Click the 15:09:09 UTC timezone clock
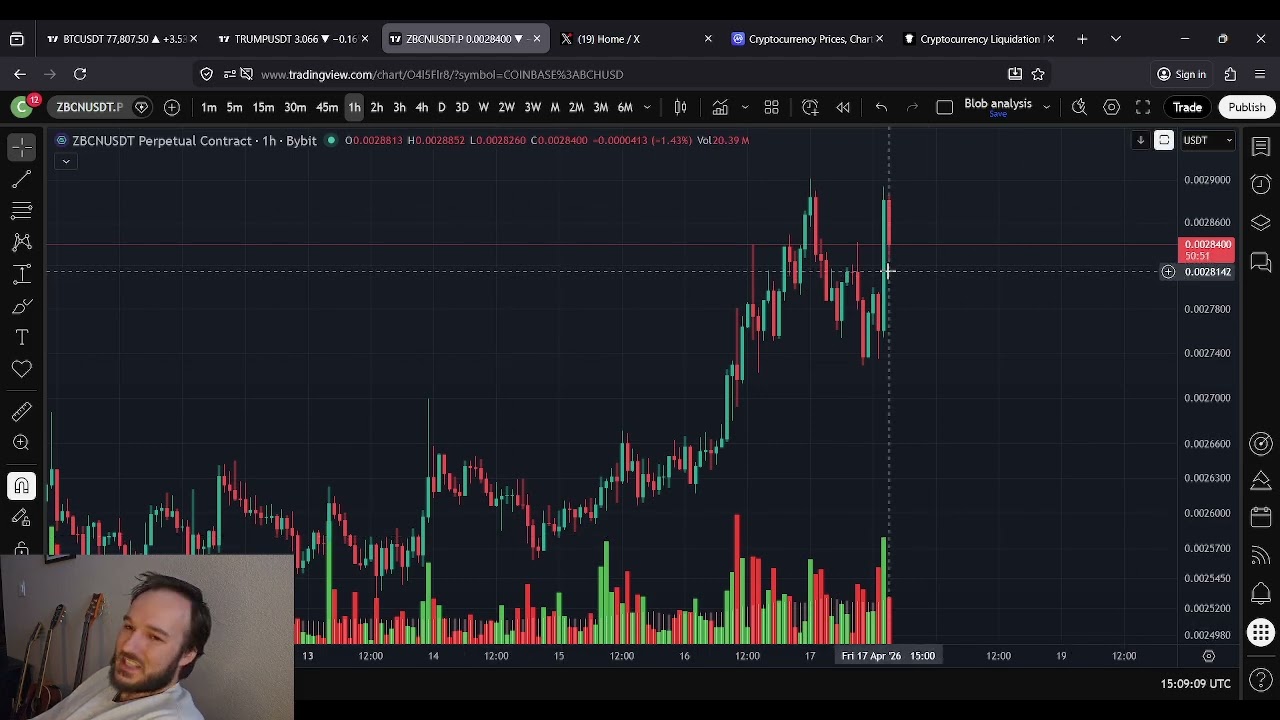The width and height of the screenshot is (1280, 720). pyautogui.click(x=1195, y=684)
